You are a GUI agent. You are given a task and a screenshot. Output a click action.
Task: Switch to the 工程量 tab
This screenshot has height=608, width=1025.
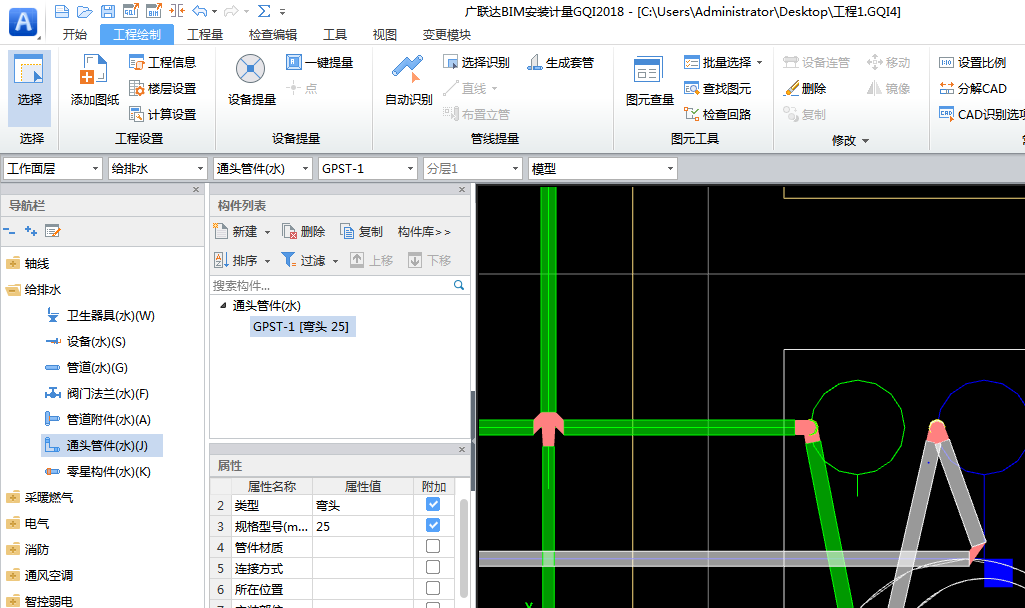pyautogui.click(x=205, y=35)
